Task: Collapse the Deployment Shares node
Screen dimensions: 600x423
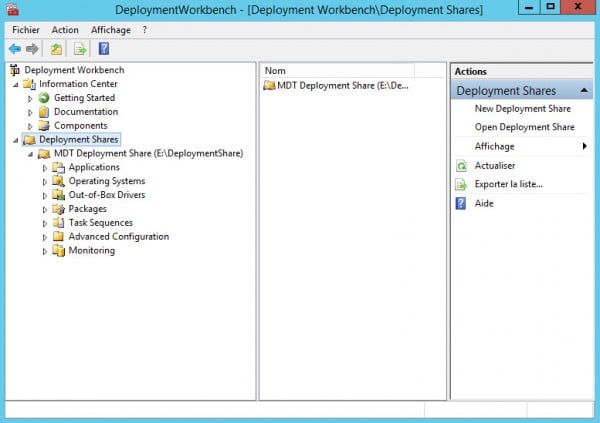Action: [16, 140]
